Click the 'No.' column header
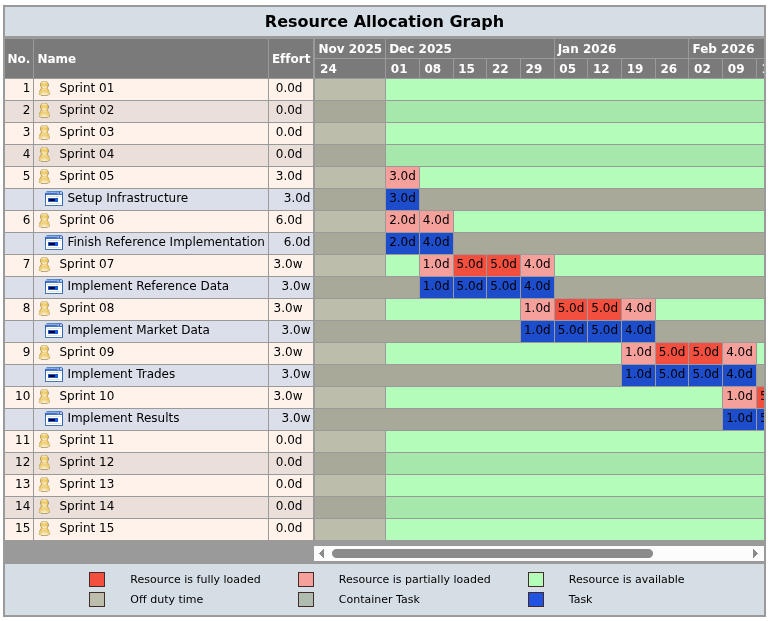The image size is (770, 621). [19, 59]
